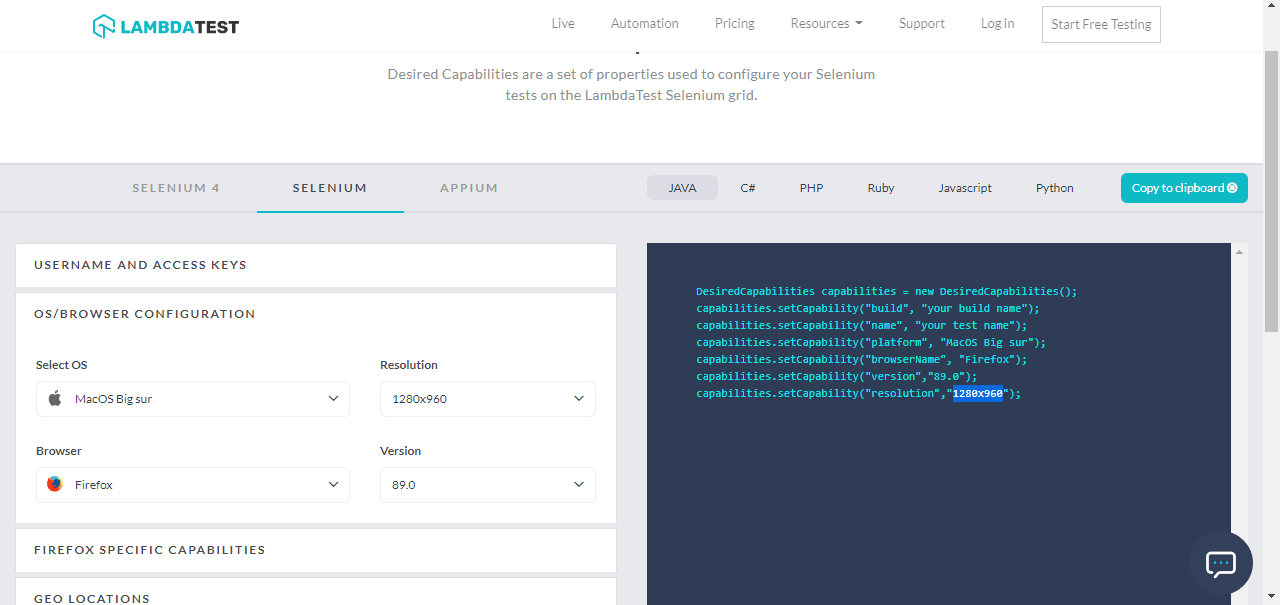Open the Log in link
1280x605 pixels.
(x=997, y=24)
